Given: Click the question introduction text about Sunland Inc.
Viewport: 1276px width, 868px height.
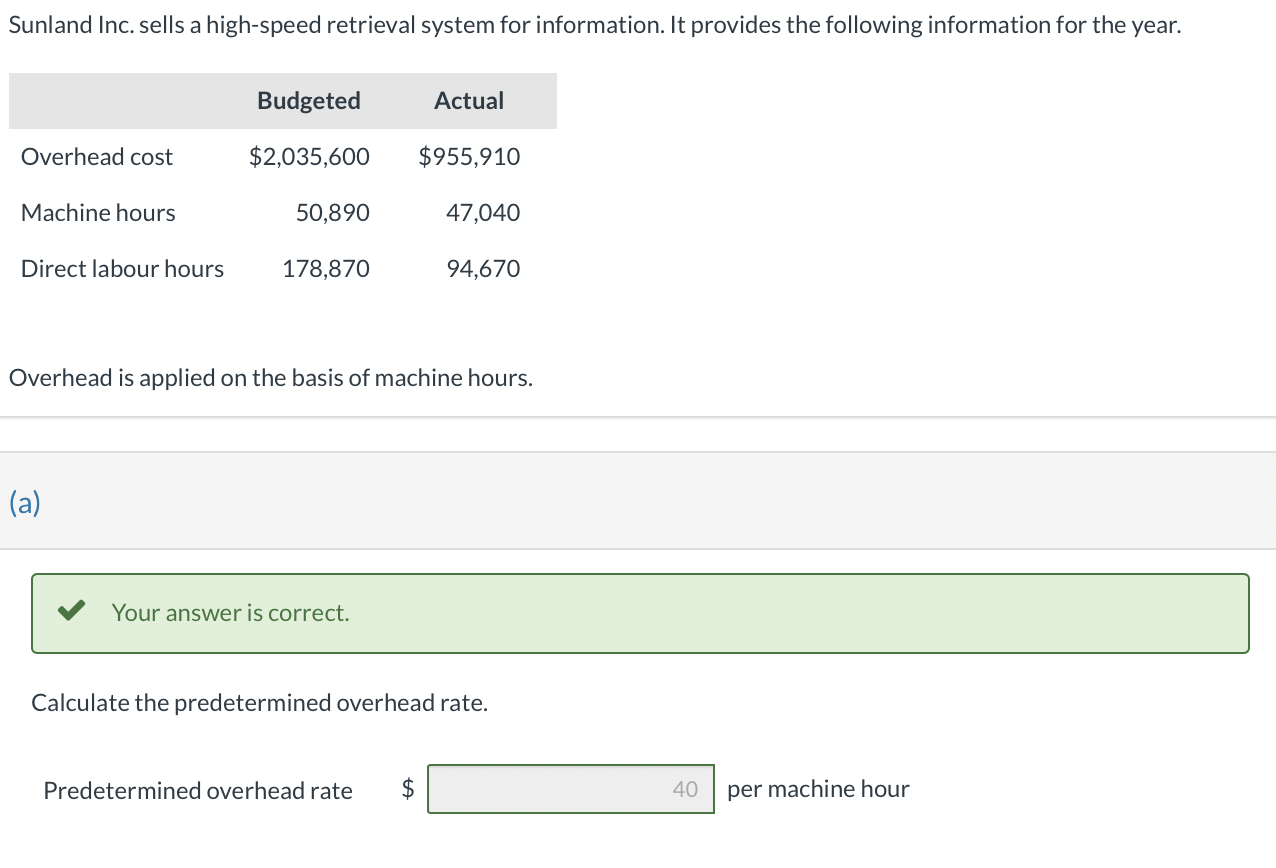Looking at the screenshot, I should [x=594, y=24].
